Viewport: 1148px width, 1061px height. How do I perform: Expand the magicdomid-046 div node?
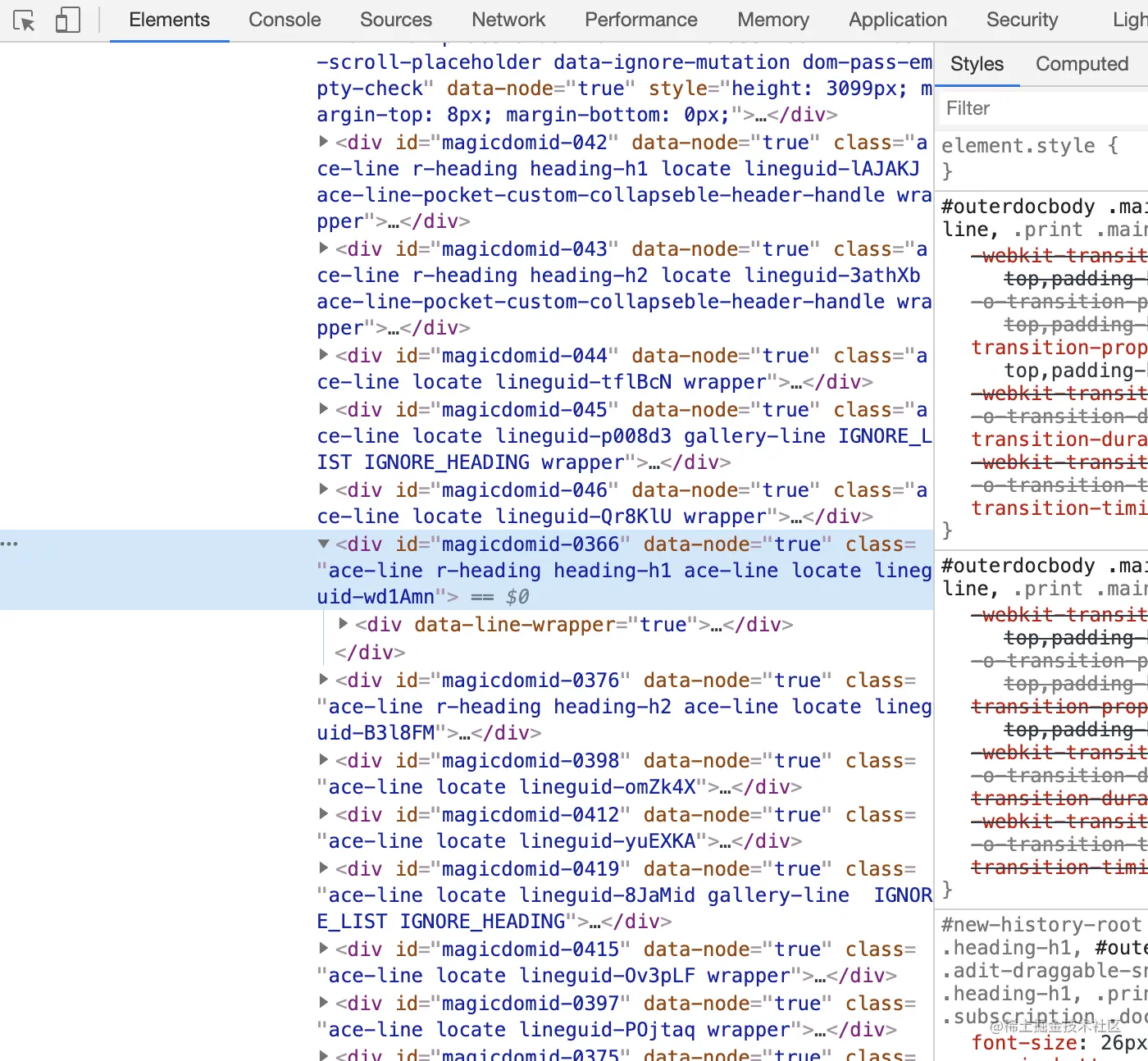[324, 490]
